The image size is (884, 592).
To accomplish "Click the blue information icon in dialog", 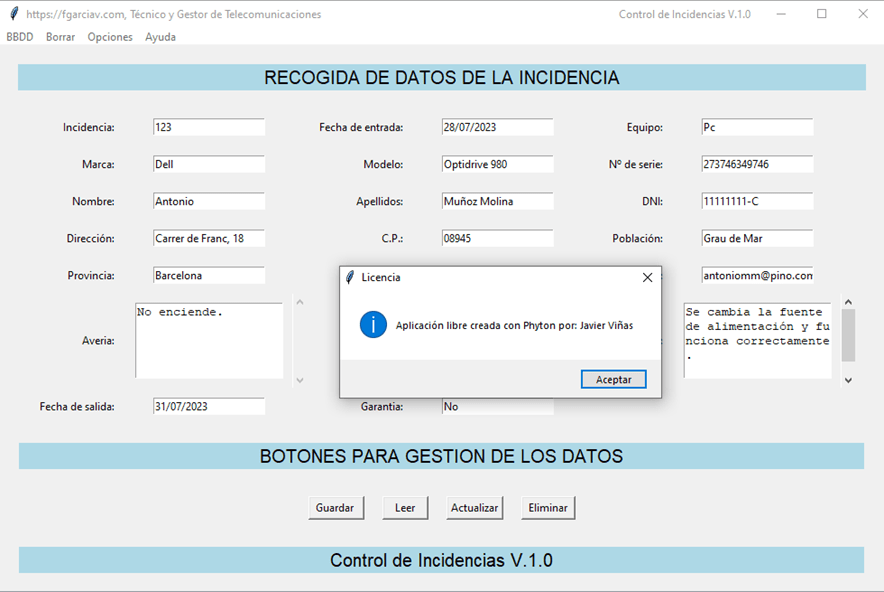I will [373, 325].
